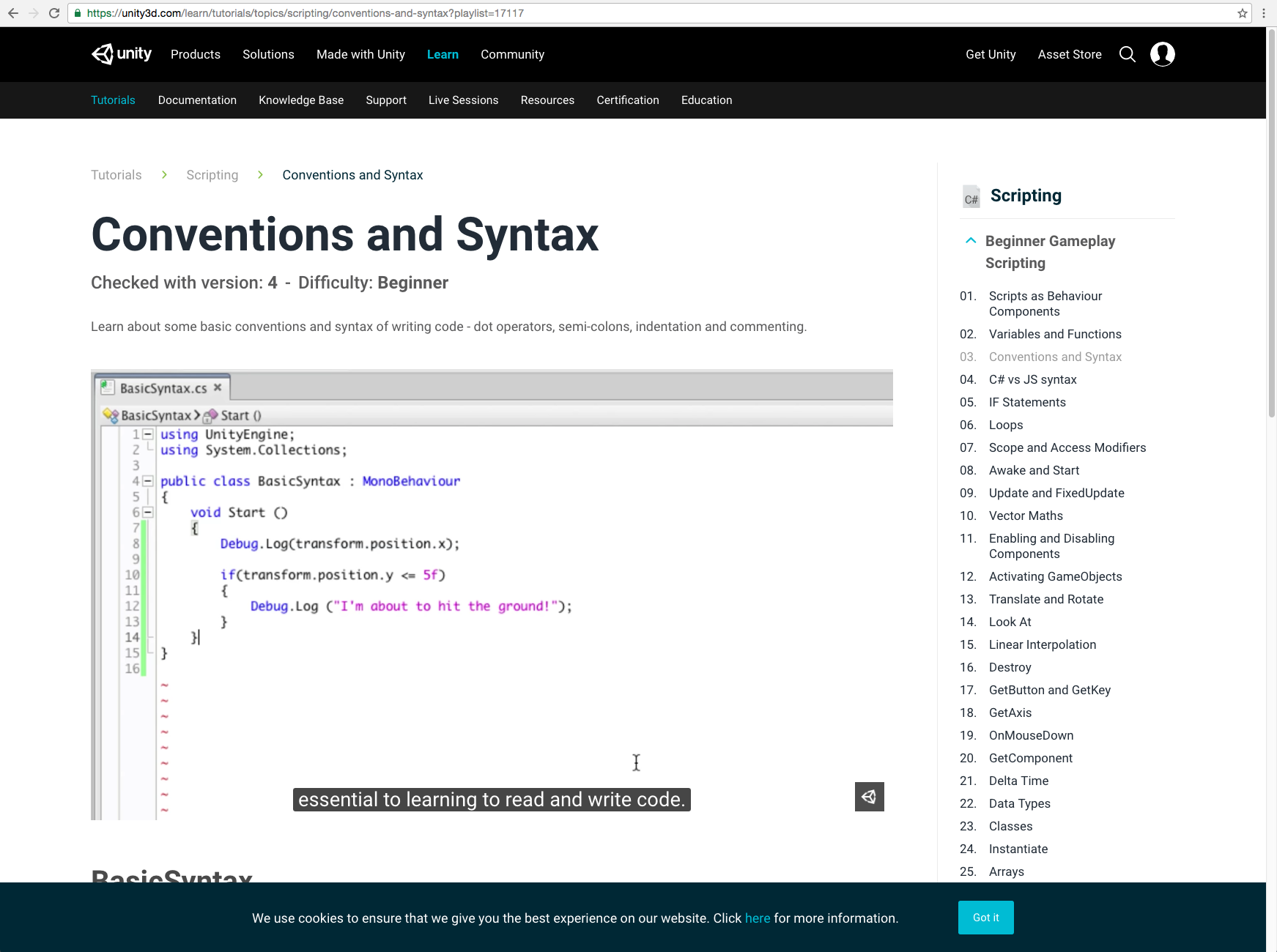Open the Live Sessions tab
The image size is (1277, 952).
463,100
